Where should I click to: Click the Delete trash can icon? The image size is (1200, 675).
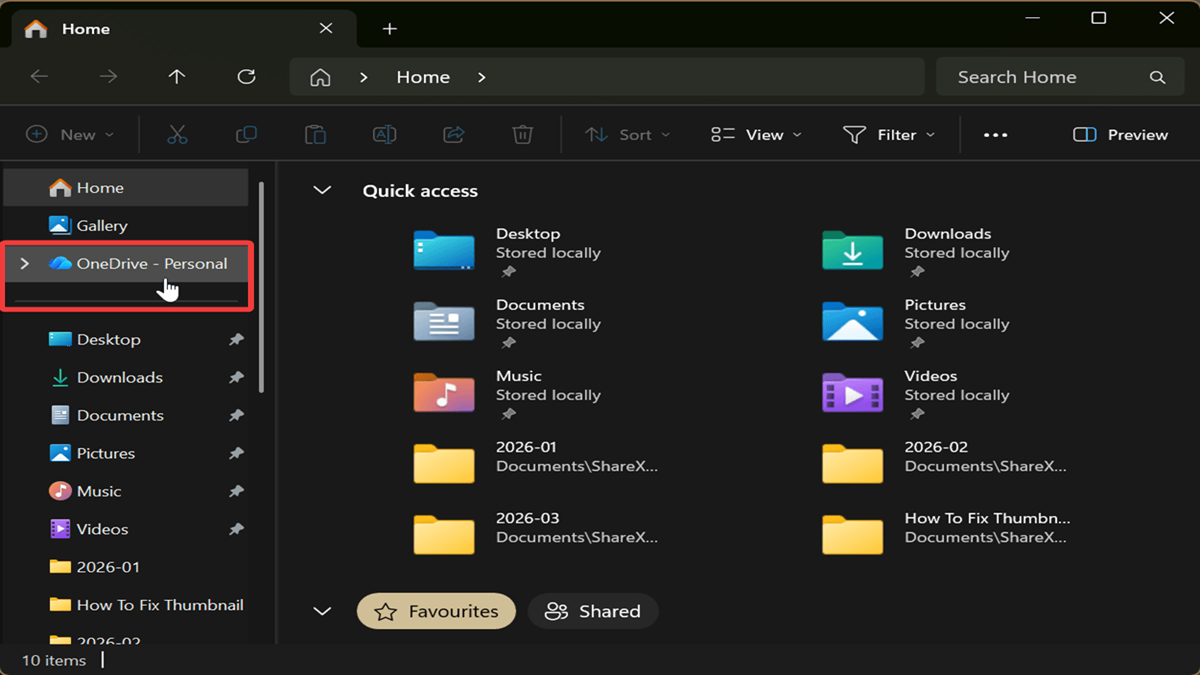click(x=522, y=135)
